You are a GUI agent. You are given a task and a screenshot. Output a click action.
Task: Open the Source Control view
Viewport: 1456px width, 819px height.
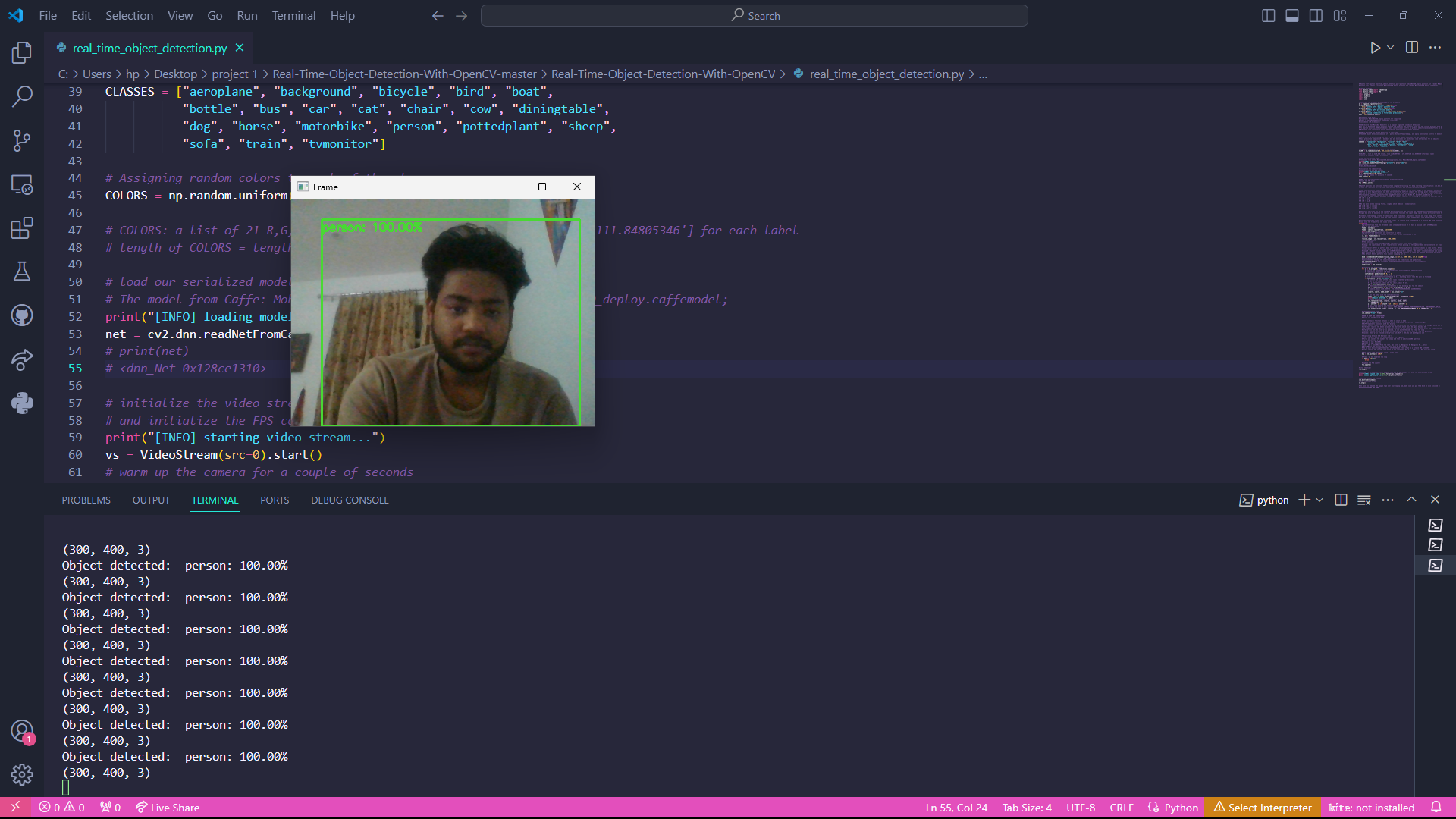tap(22, 140)
